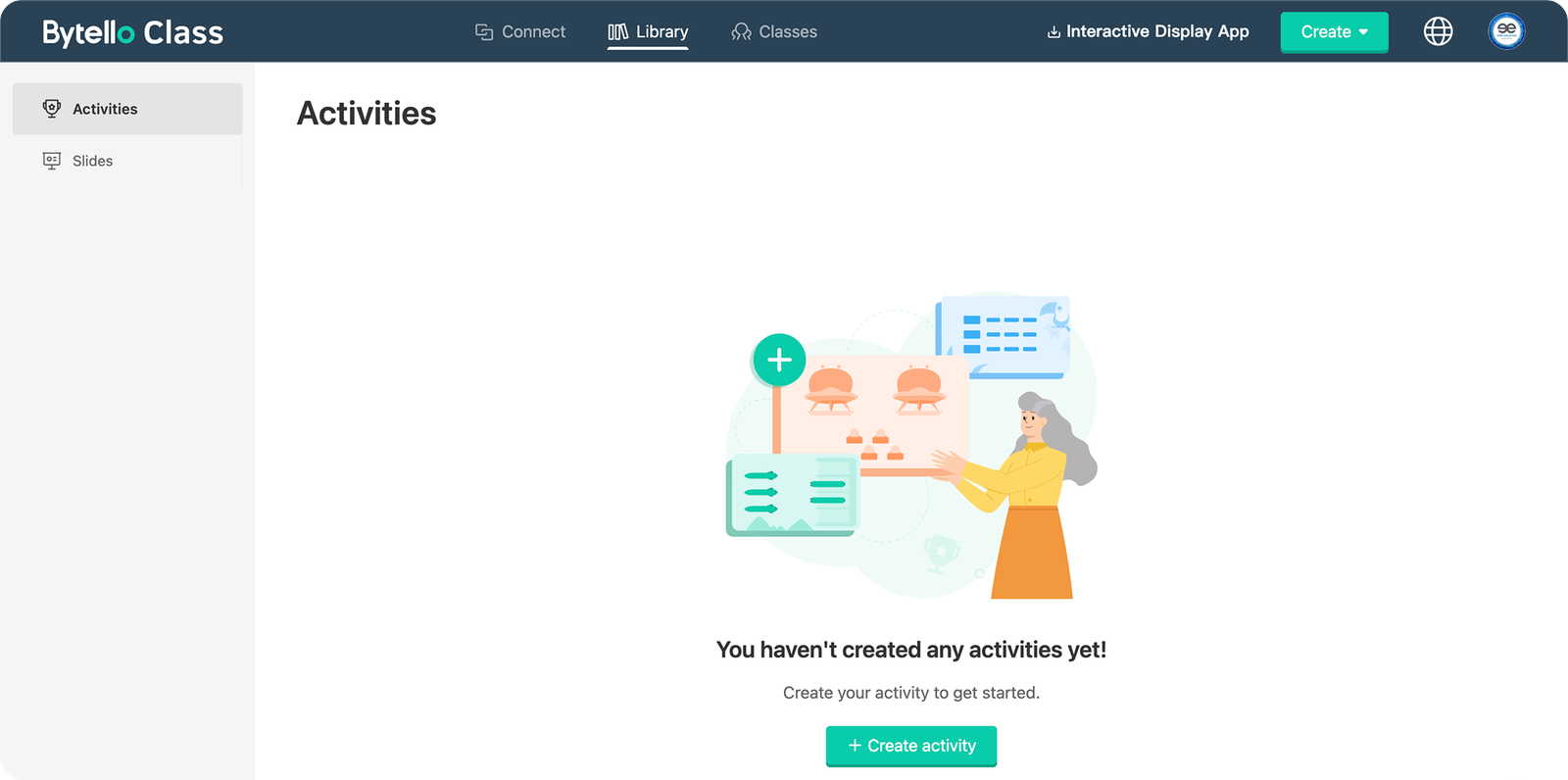Open the user profile avatar
1568x780 pixels.
tap(1506, 31)
